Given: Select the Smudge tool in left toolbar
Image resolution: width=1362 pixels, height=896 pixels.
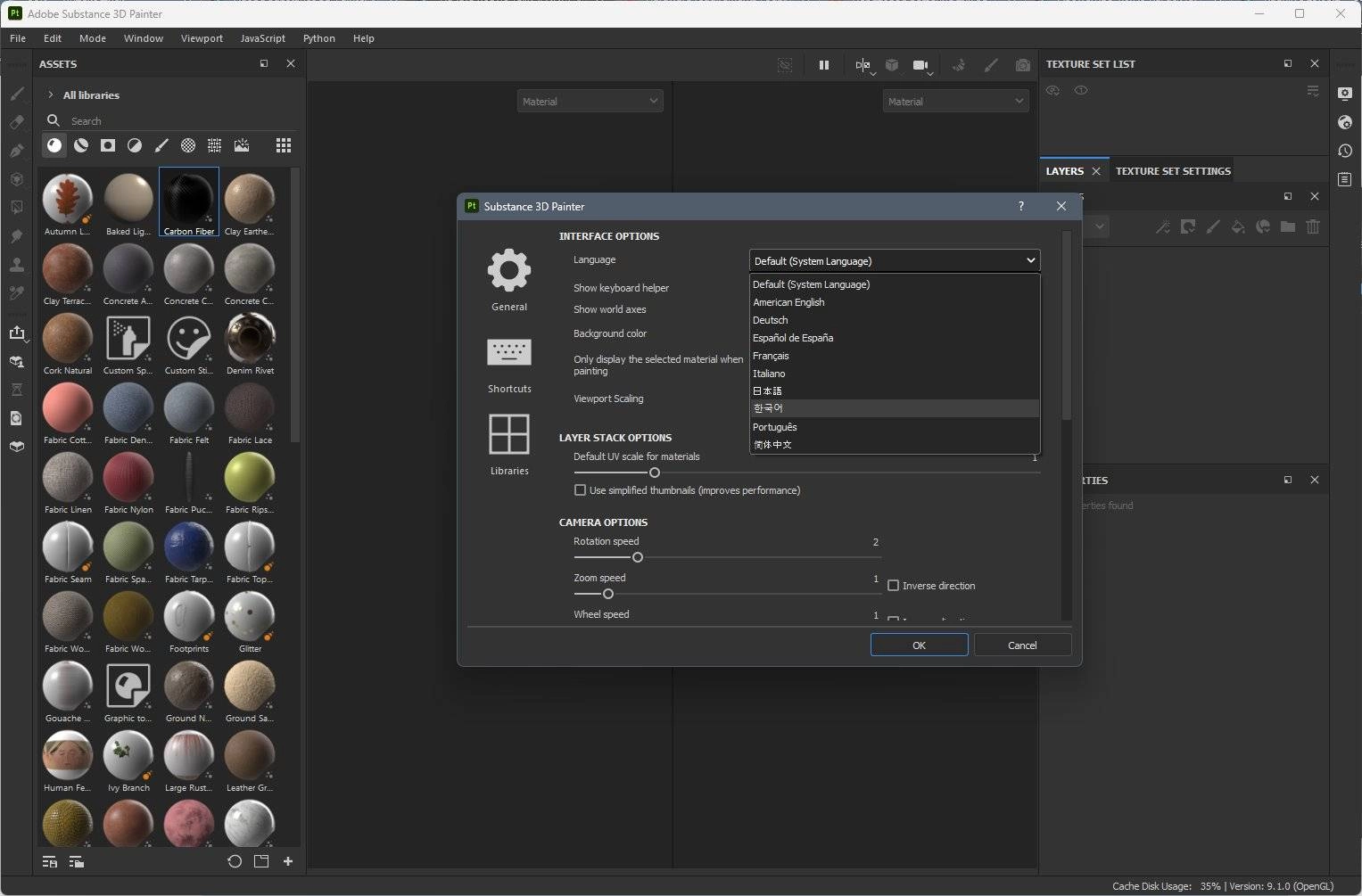Looking at the screenshot, I should [16, 236].
